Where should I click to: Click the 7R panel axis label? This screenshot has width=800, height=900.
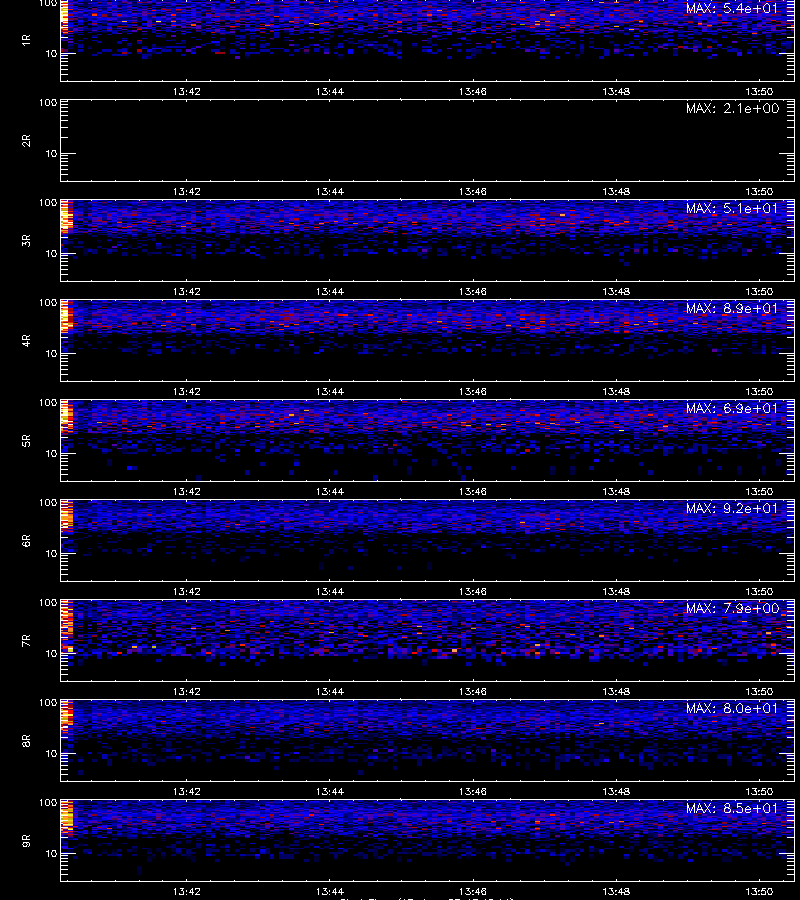point(26,641)
